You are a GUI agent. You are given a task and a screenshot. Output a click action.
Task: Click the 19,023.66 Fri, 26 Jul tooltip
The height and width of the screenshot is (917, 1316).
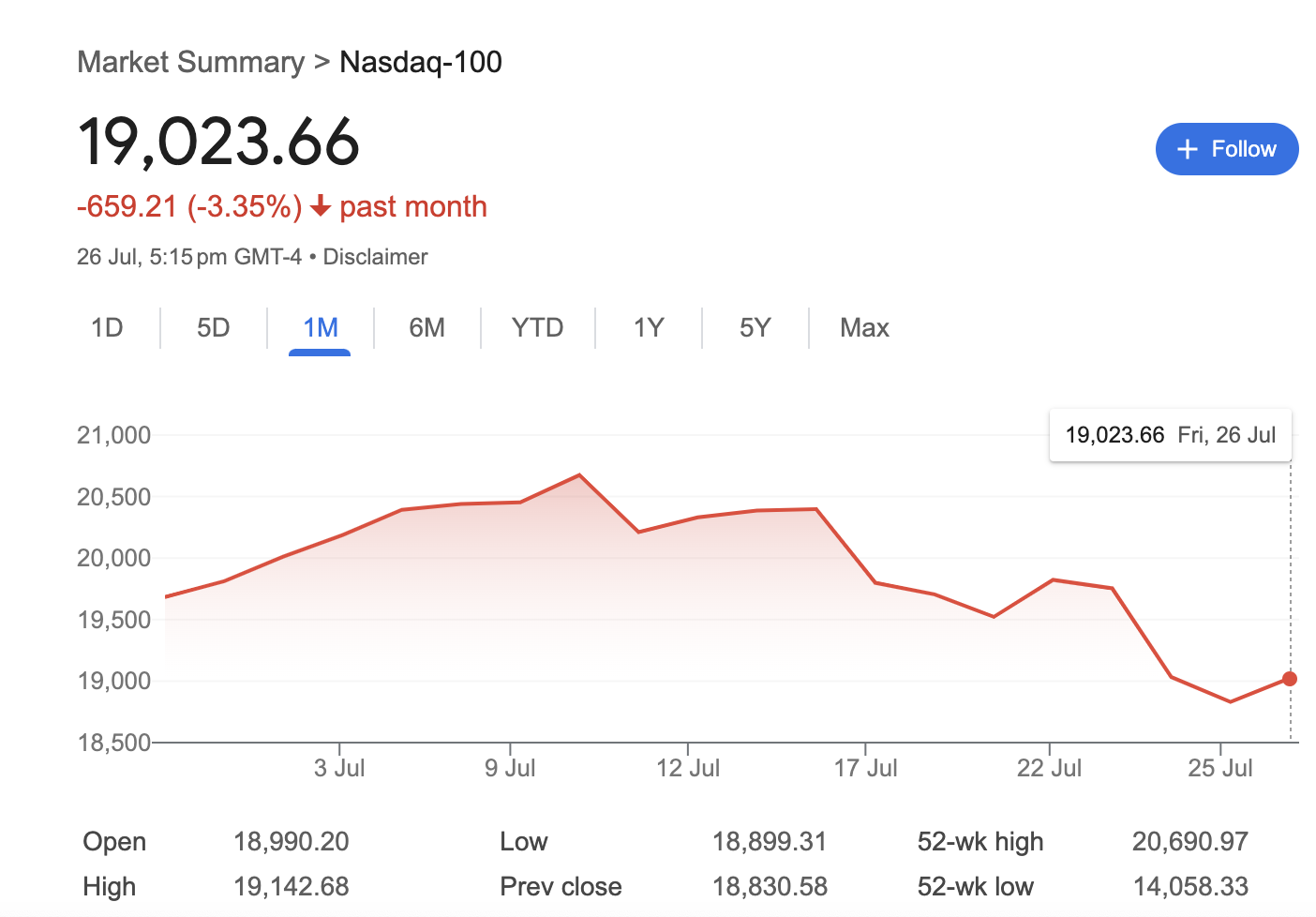pyautogui.click(x=1170, y=435)
